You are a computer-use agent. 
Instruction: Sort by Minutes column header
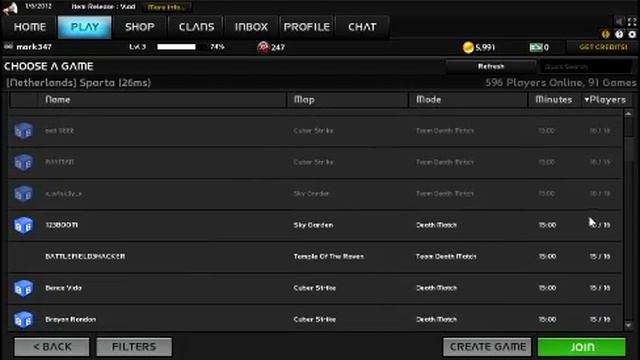(x=553, y=100)
